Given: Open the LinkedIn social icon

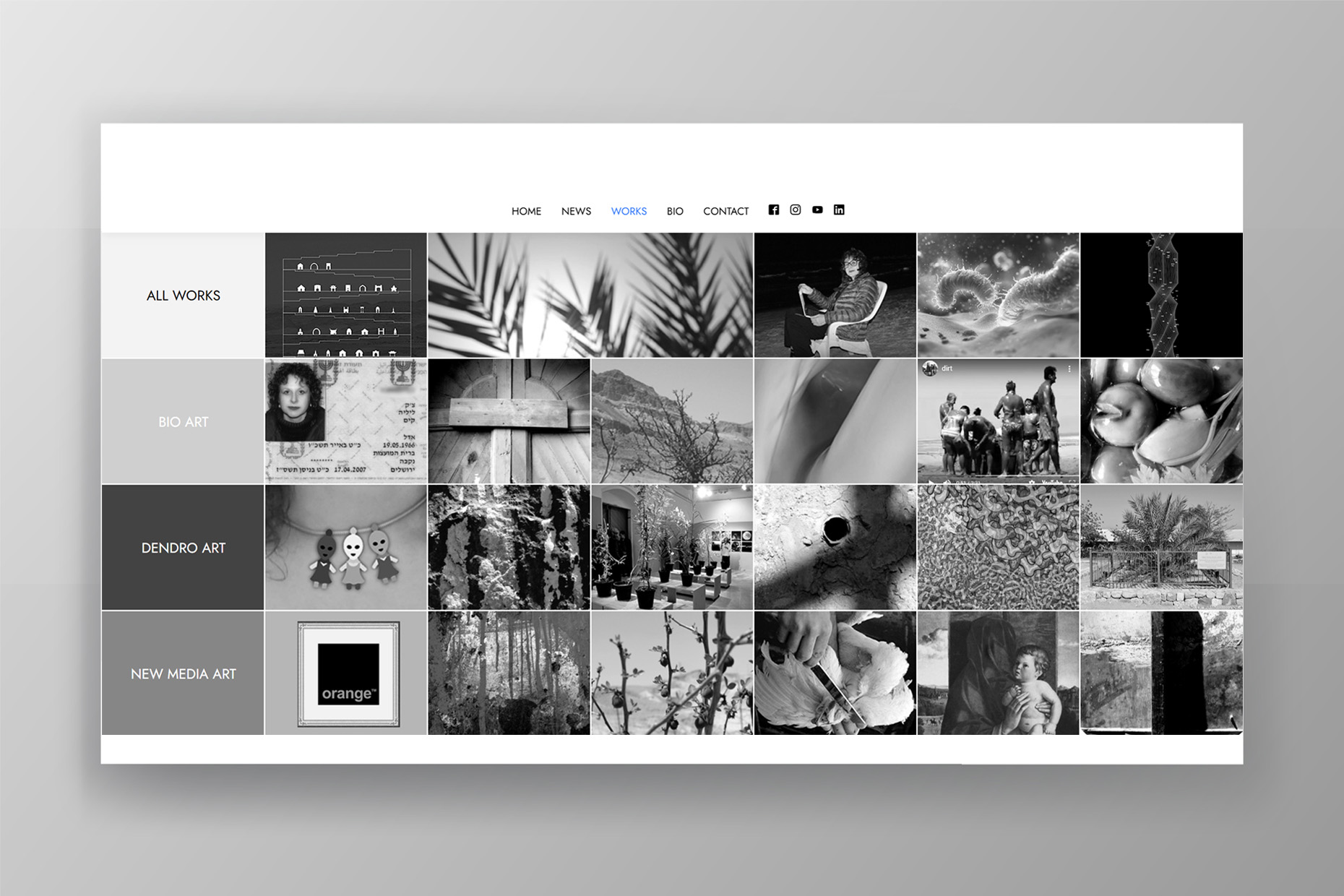Looking at the screenshot, I should tap(839, 210).
